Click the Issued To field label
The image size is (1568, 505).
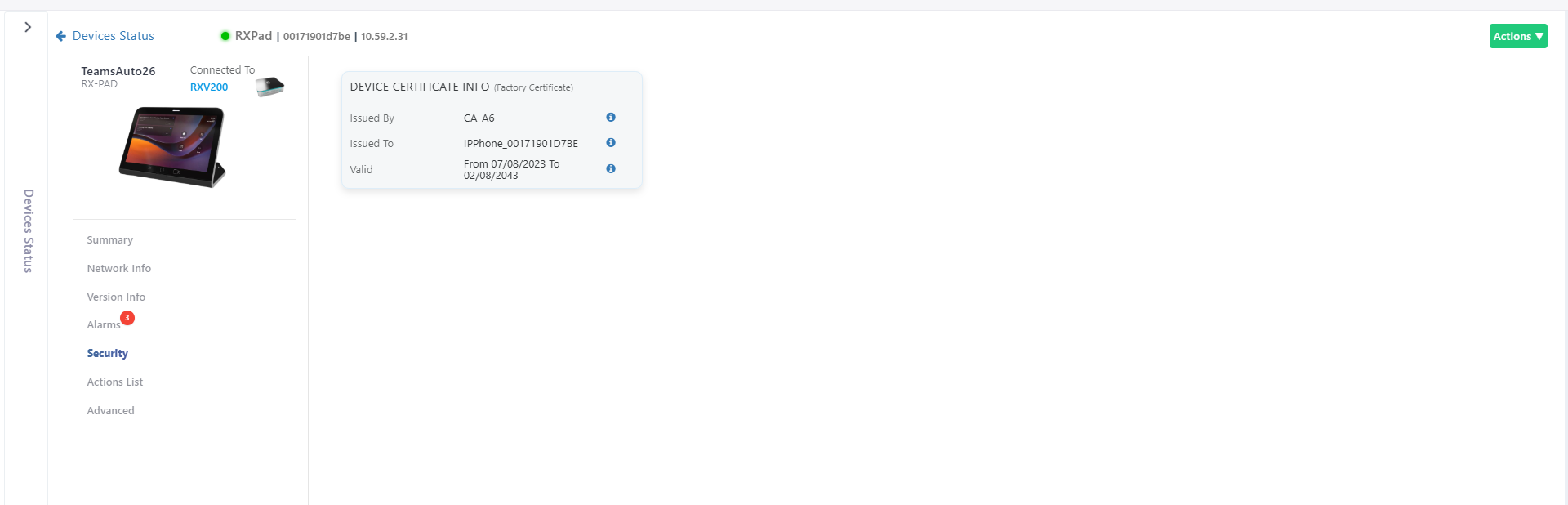click(372, 144)
